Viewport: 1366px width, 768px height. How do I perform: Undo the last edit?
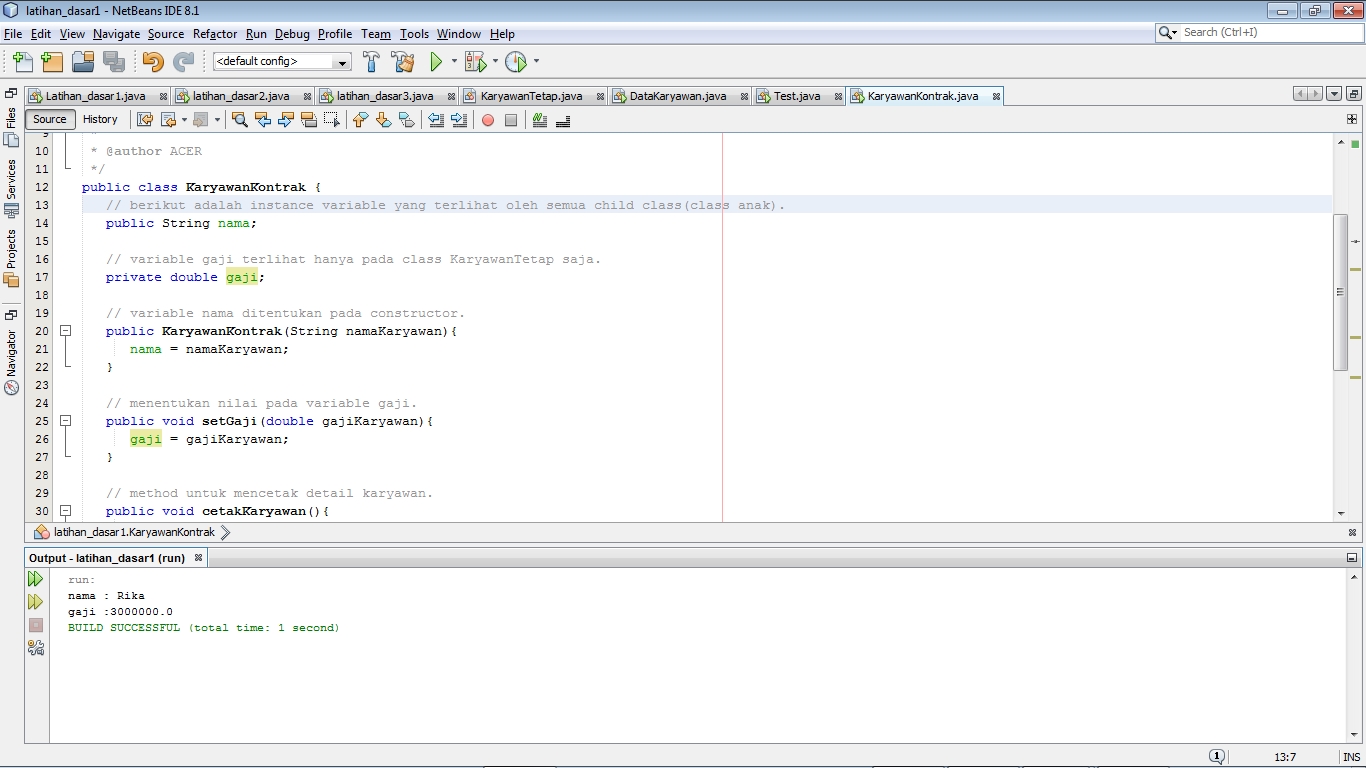click(152, 61)
